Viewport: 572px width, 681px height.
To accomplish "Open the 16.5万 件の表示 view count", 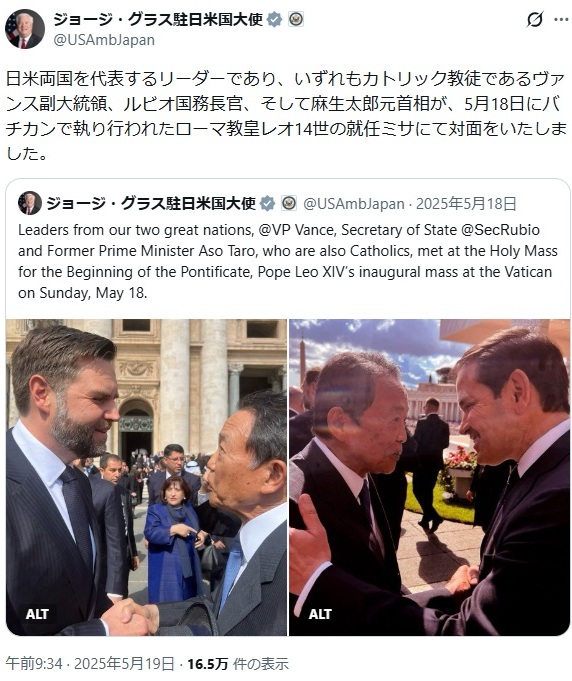I will (238, 664).
